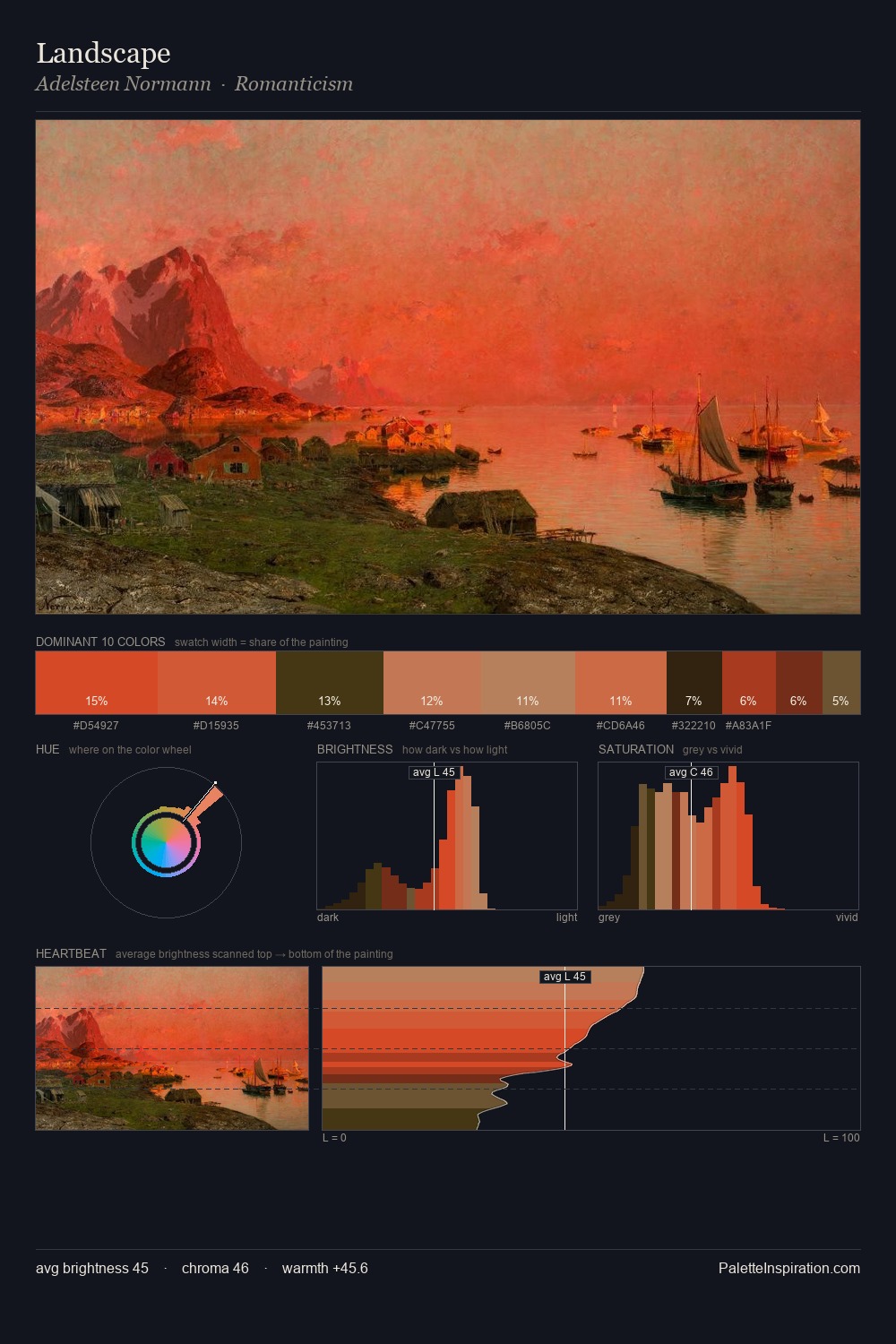
Task: Choose the 12% swatch #C47755
Action: (432, 683)
